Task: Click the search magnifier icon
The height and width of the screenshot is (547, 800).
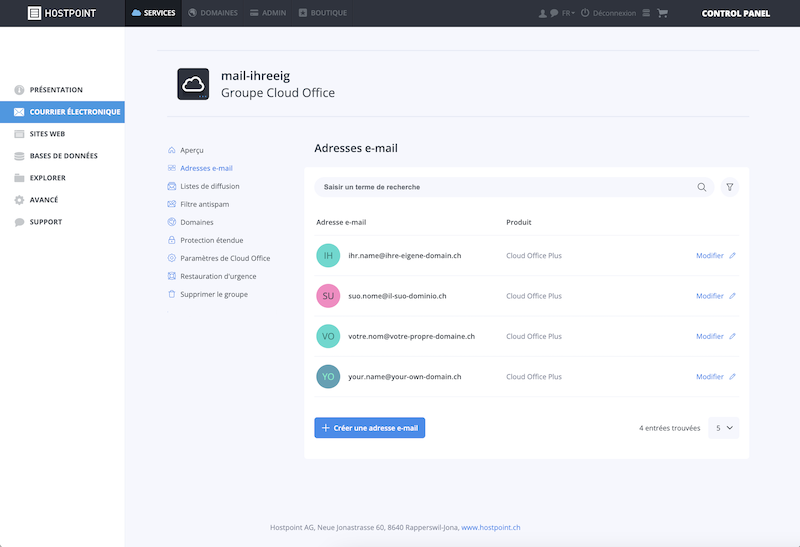Action: (x=702, y=187)
